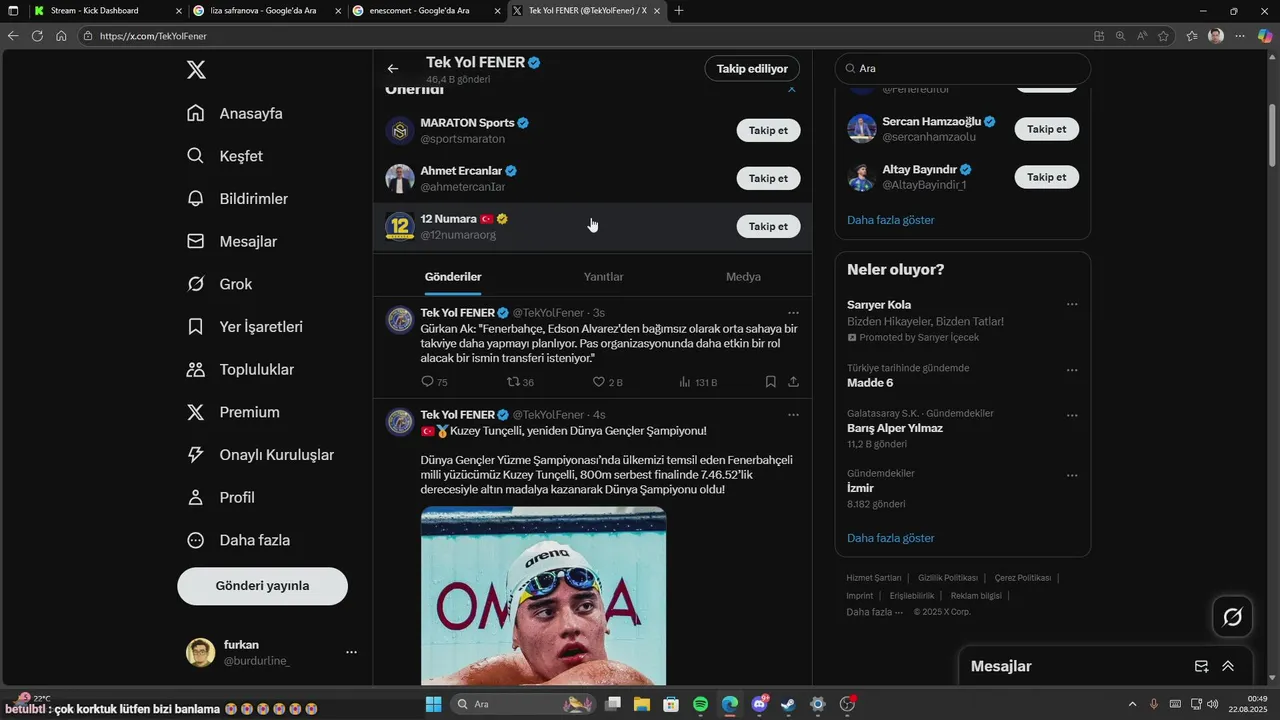Open options for İzmir trend
Screen dimensions: 1280x720
coord(1072,475)
